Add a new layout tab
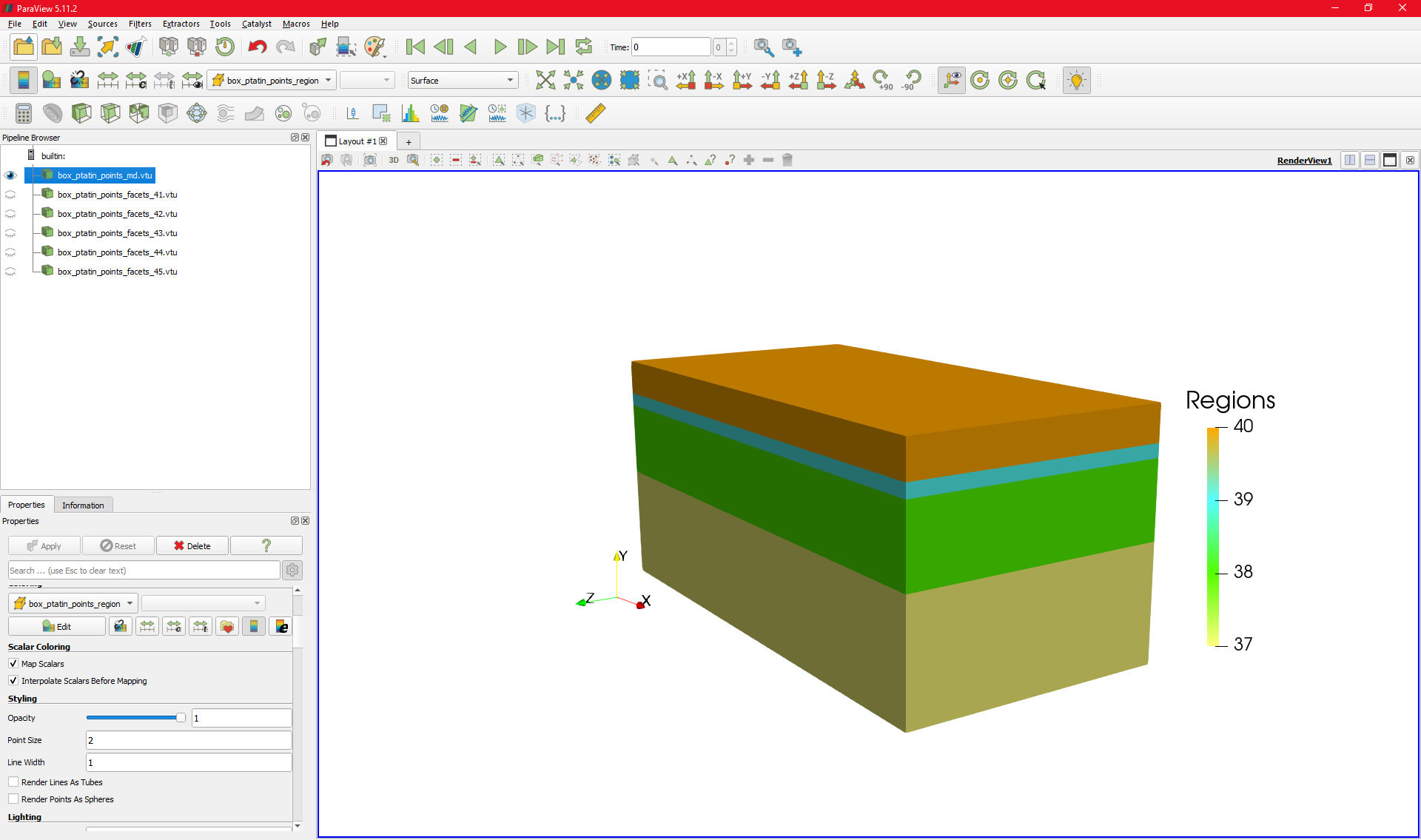 point(409,141)
